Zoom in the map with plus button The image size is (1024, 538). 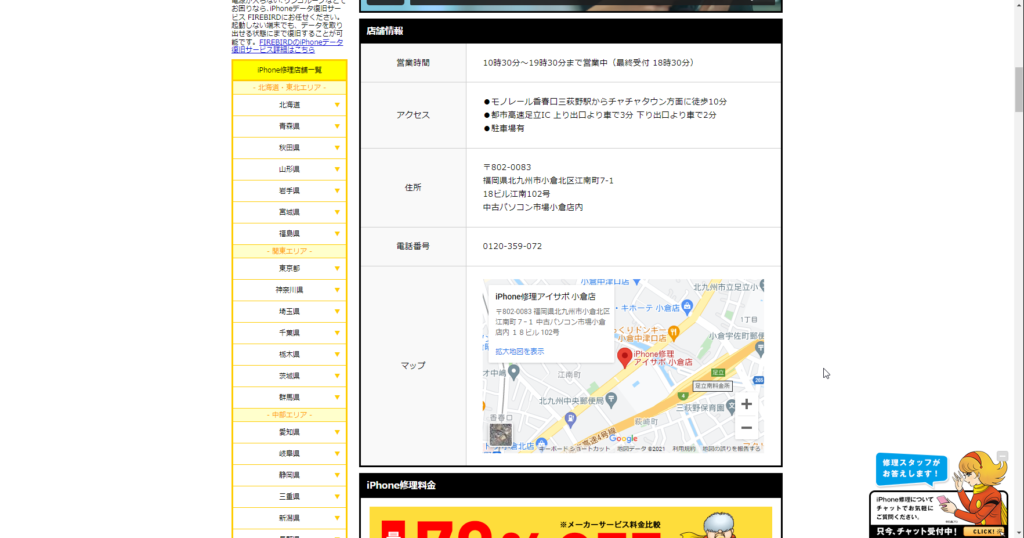[x=746, y=404]
